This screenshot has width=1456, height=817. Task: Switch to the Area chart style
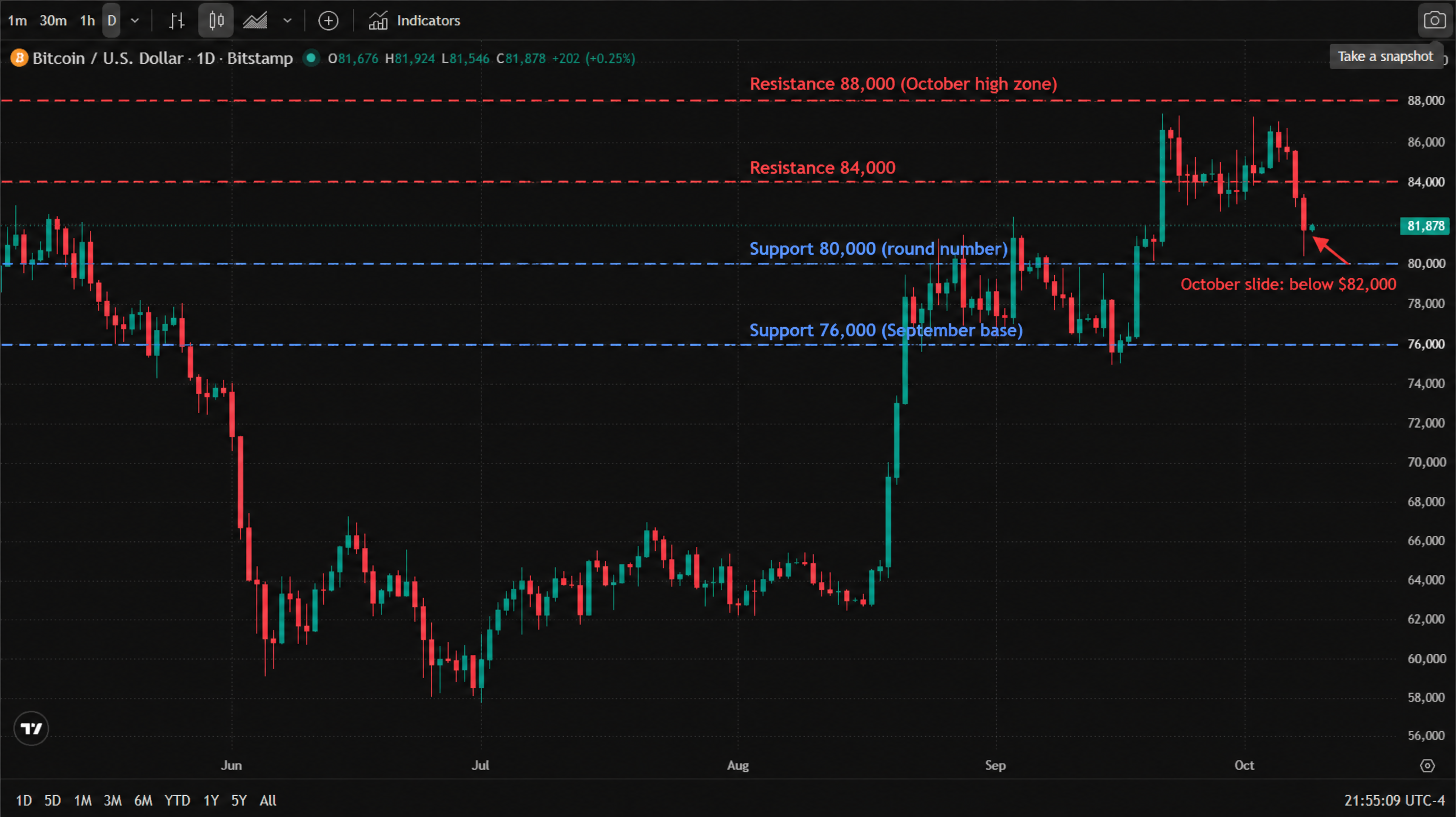coord(255,21)
